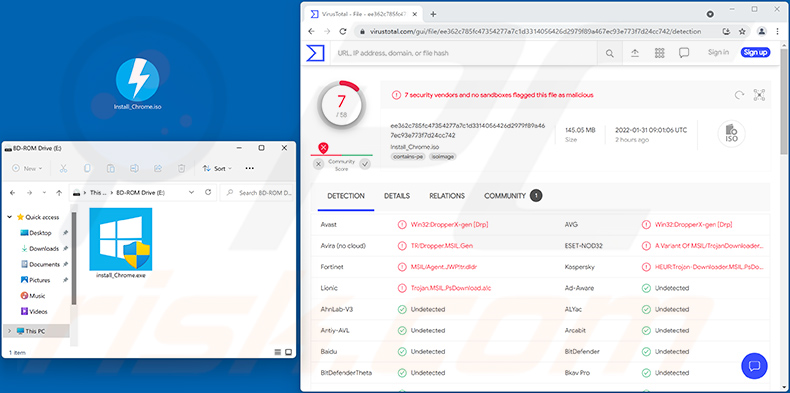Go up one folder level in File Explorer
The width and height of the screenshot is (790, 393).
[59, 192]
